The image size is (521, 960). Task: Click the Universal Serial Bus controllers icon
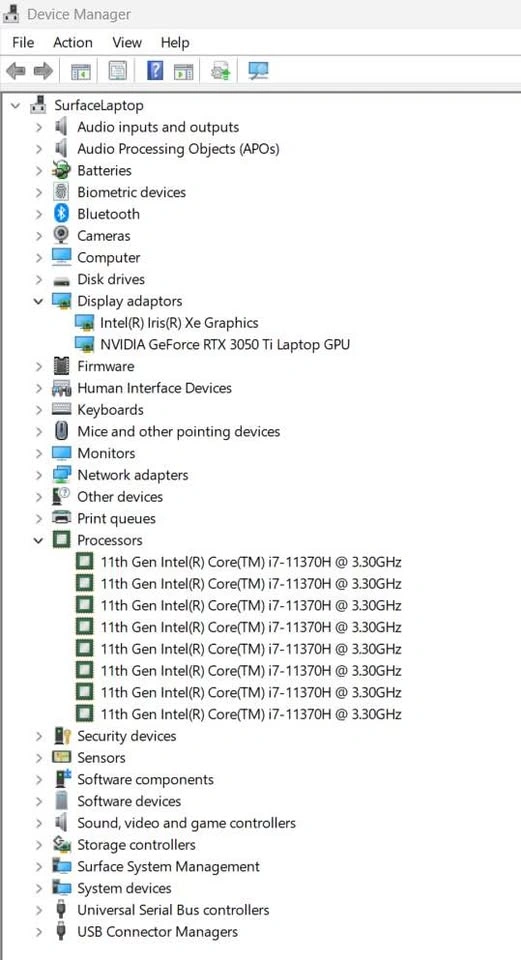pos(61,910)
